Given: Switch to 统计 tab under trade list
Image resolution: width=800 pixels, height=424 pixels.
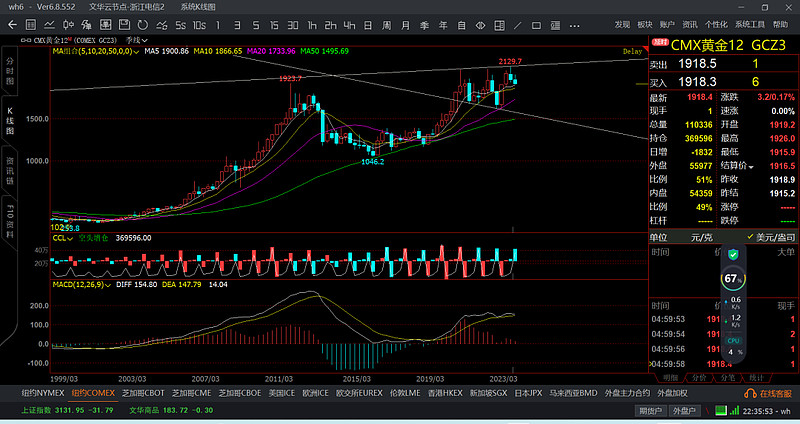Looking at the screenshot, I should click(757, 378).
